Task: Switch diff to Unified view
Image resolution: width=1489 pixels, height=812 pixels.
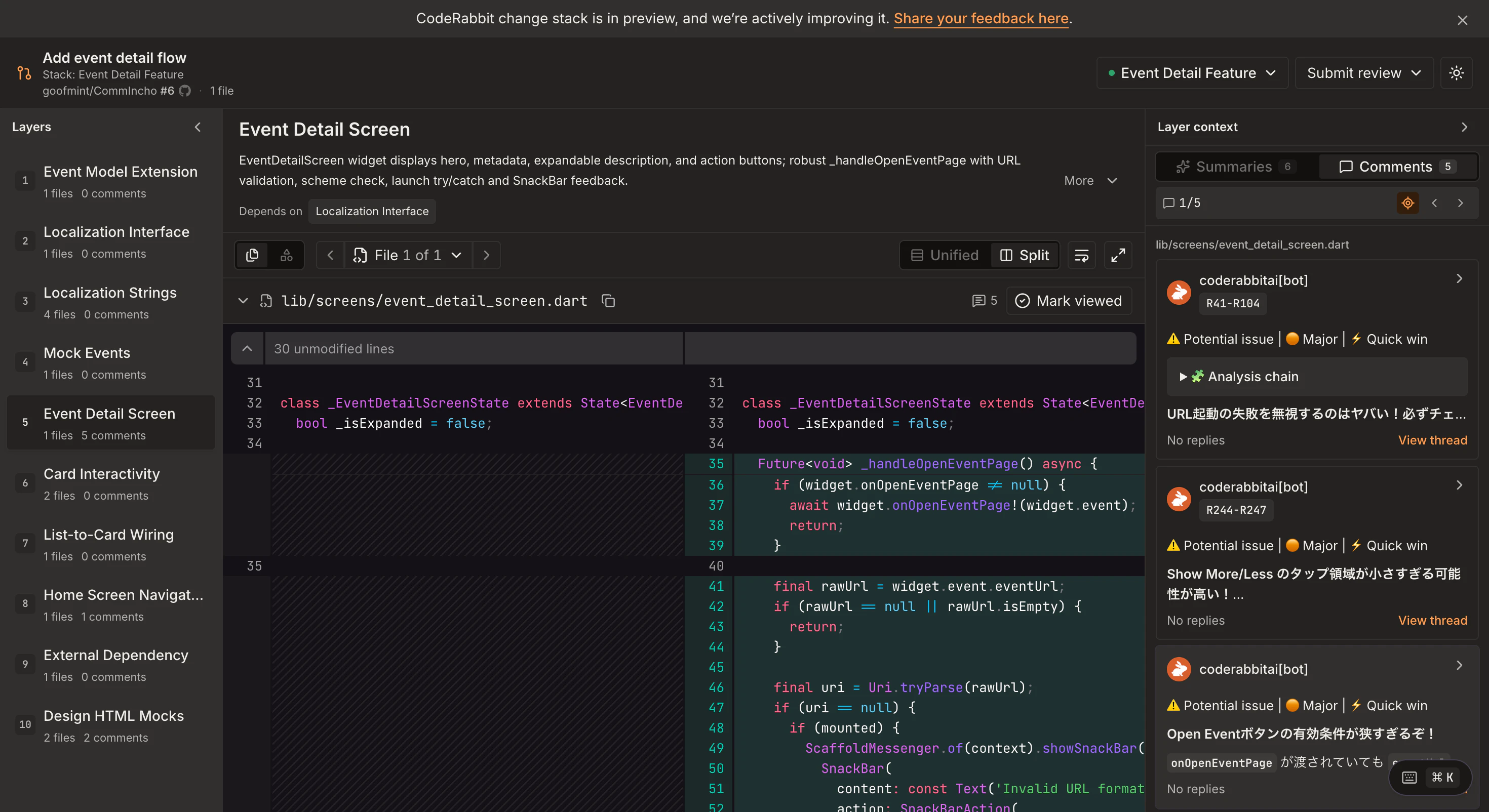Action: (x=945, y=255)
